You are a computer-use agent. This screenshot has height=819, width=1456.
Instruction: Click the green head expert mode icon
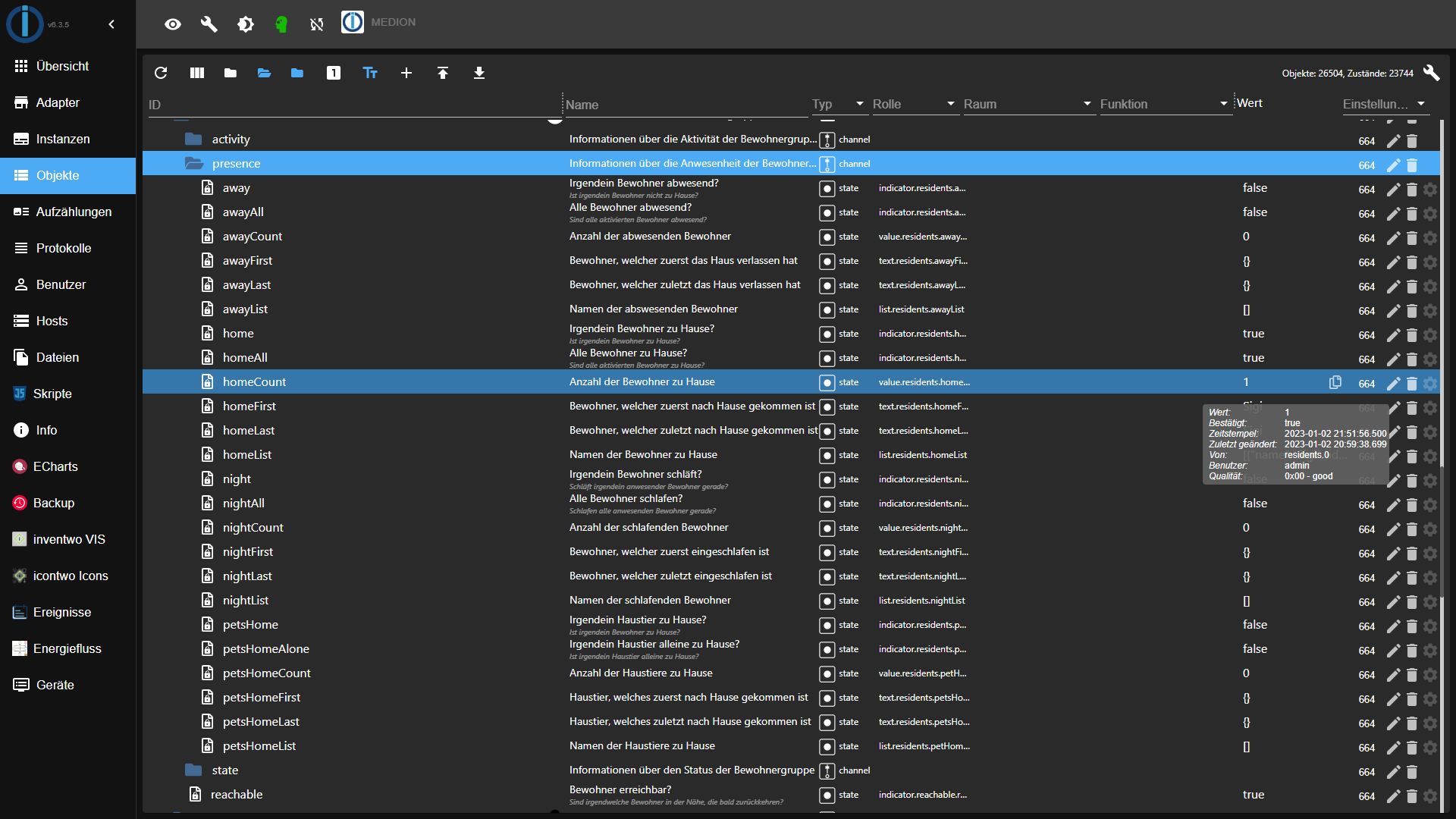coord(281,24)
